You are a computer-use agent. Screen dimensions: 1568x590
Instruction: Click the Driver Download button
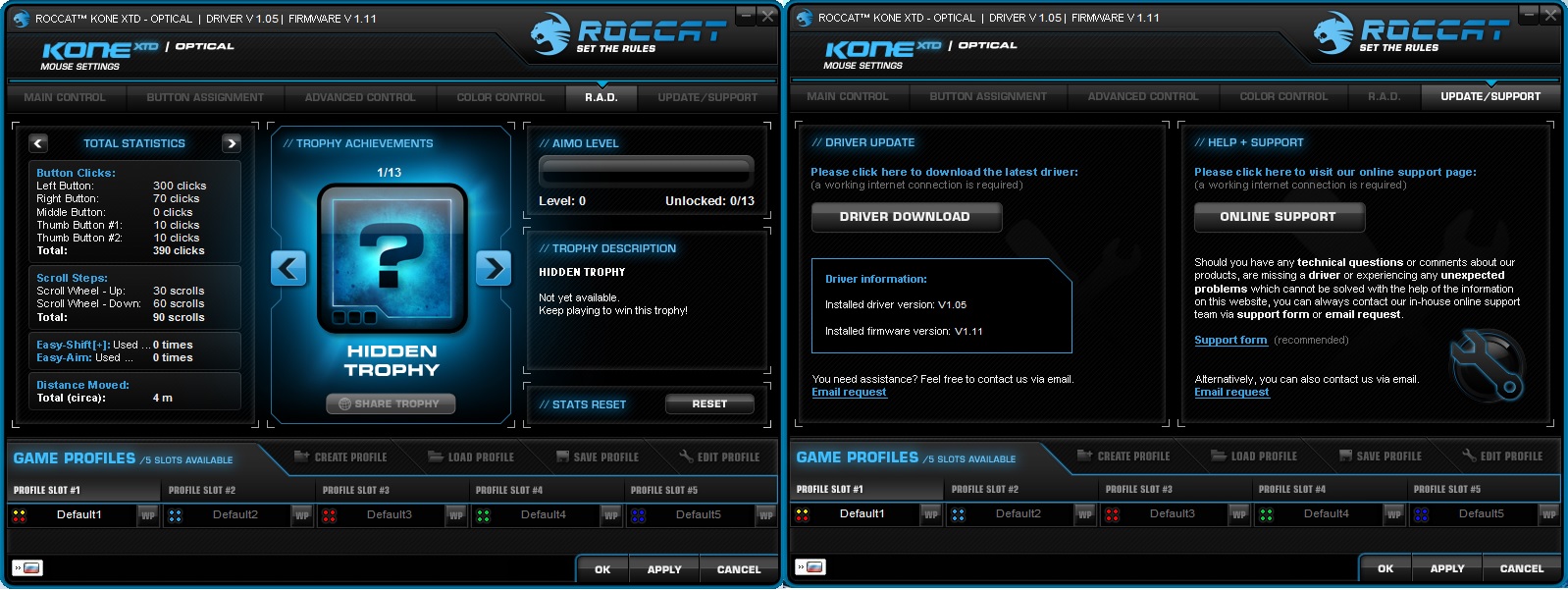pyautogui.click(x=906, y=217)
